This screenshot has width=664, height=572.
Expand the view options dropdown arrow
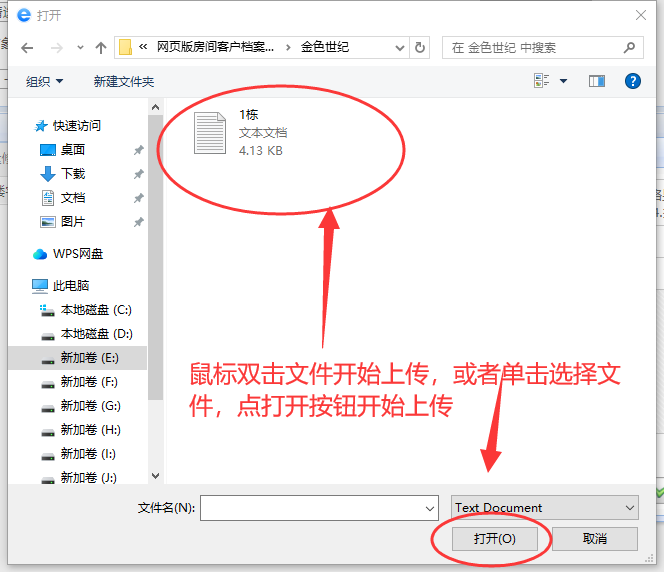click(x=563, y=81)
